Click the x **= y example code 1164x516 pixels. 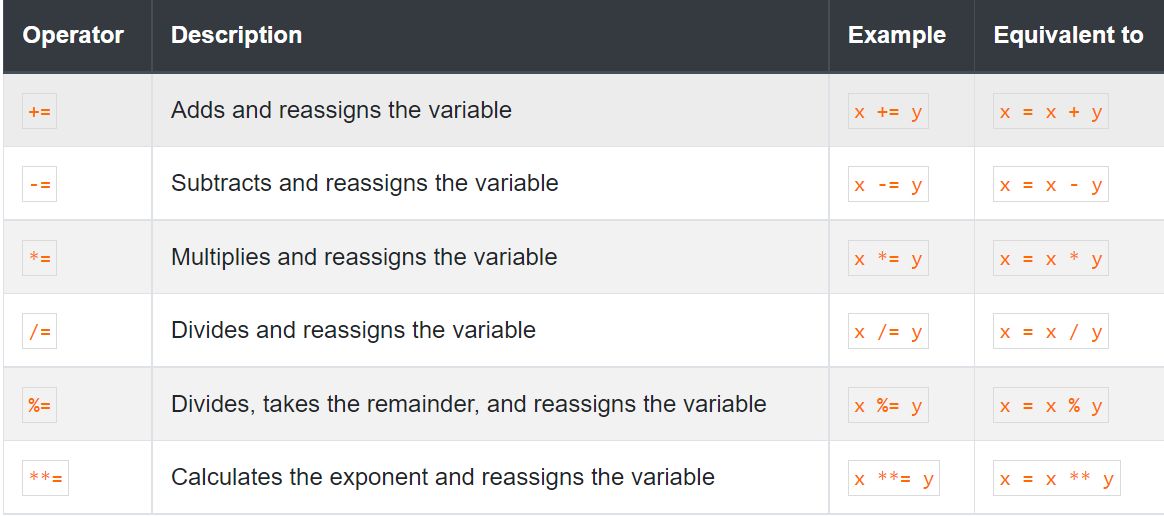tap(893, 478)
